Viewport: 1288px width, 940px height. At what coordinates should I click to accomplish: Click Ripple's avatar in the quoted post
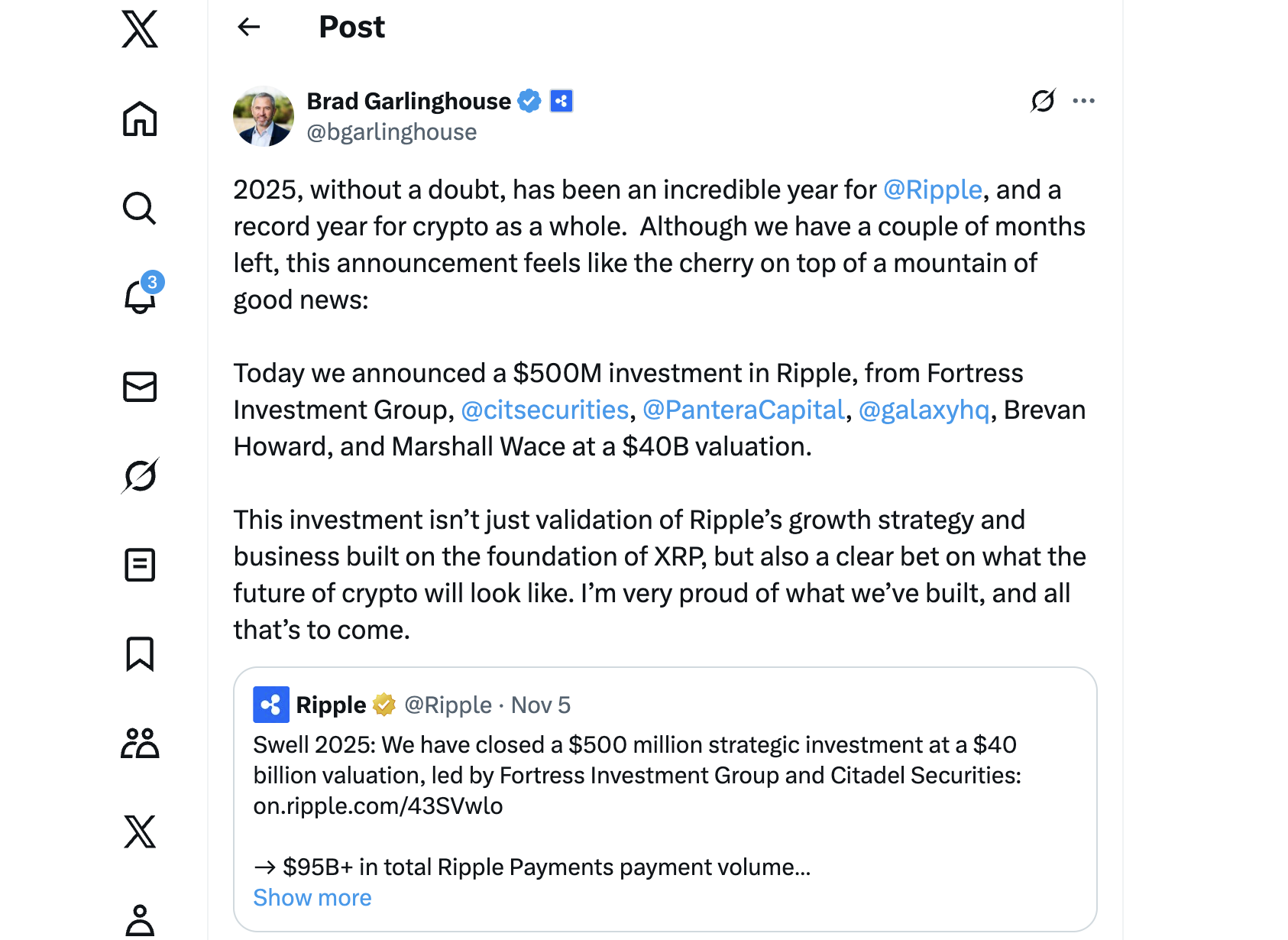(x=271, y=704)
